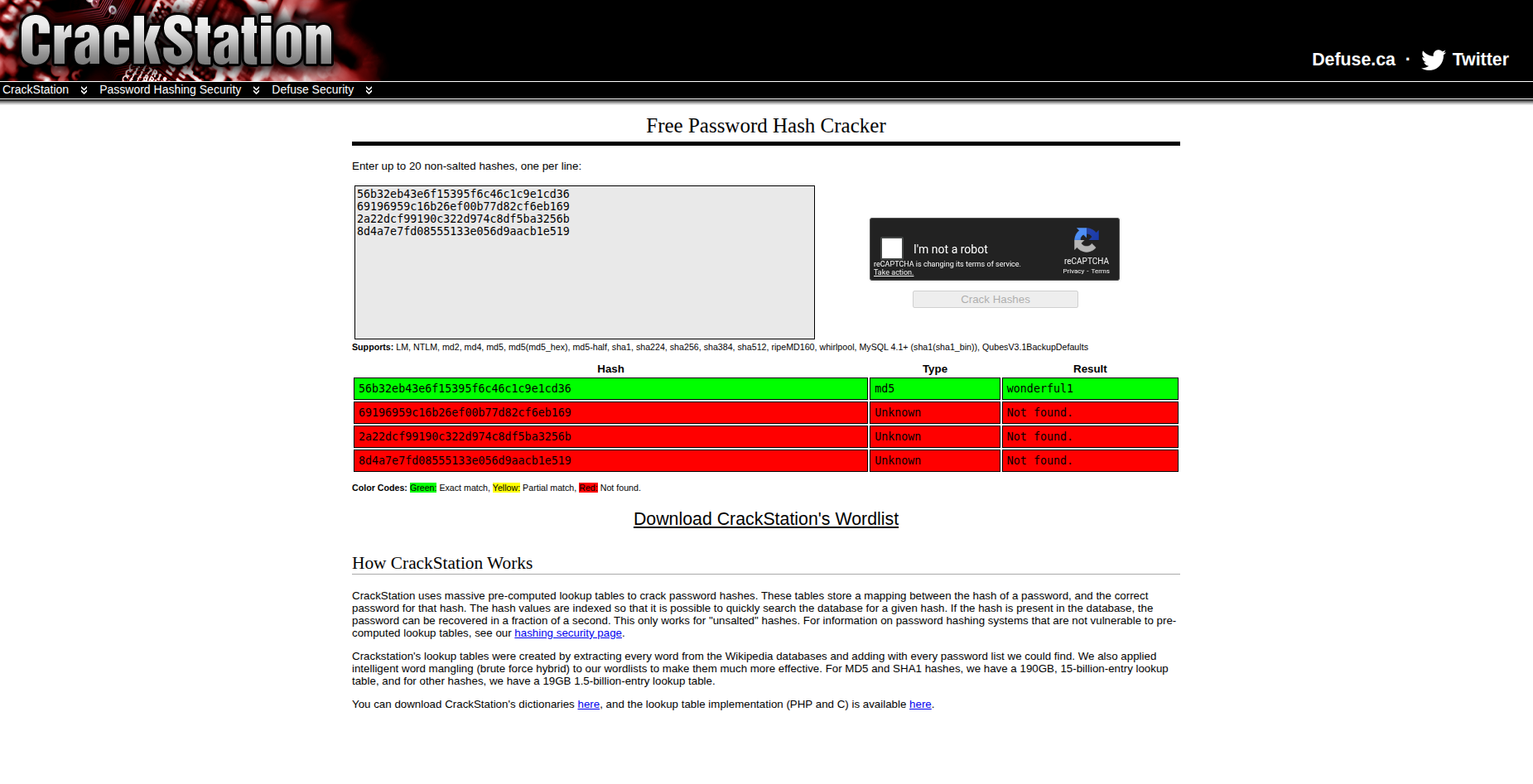Screen dimensions: 1533x784
Task: Open the reCAPTCHA Privacy link
Action: coord(1073,272)
